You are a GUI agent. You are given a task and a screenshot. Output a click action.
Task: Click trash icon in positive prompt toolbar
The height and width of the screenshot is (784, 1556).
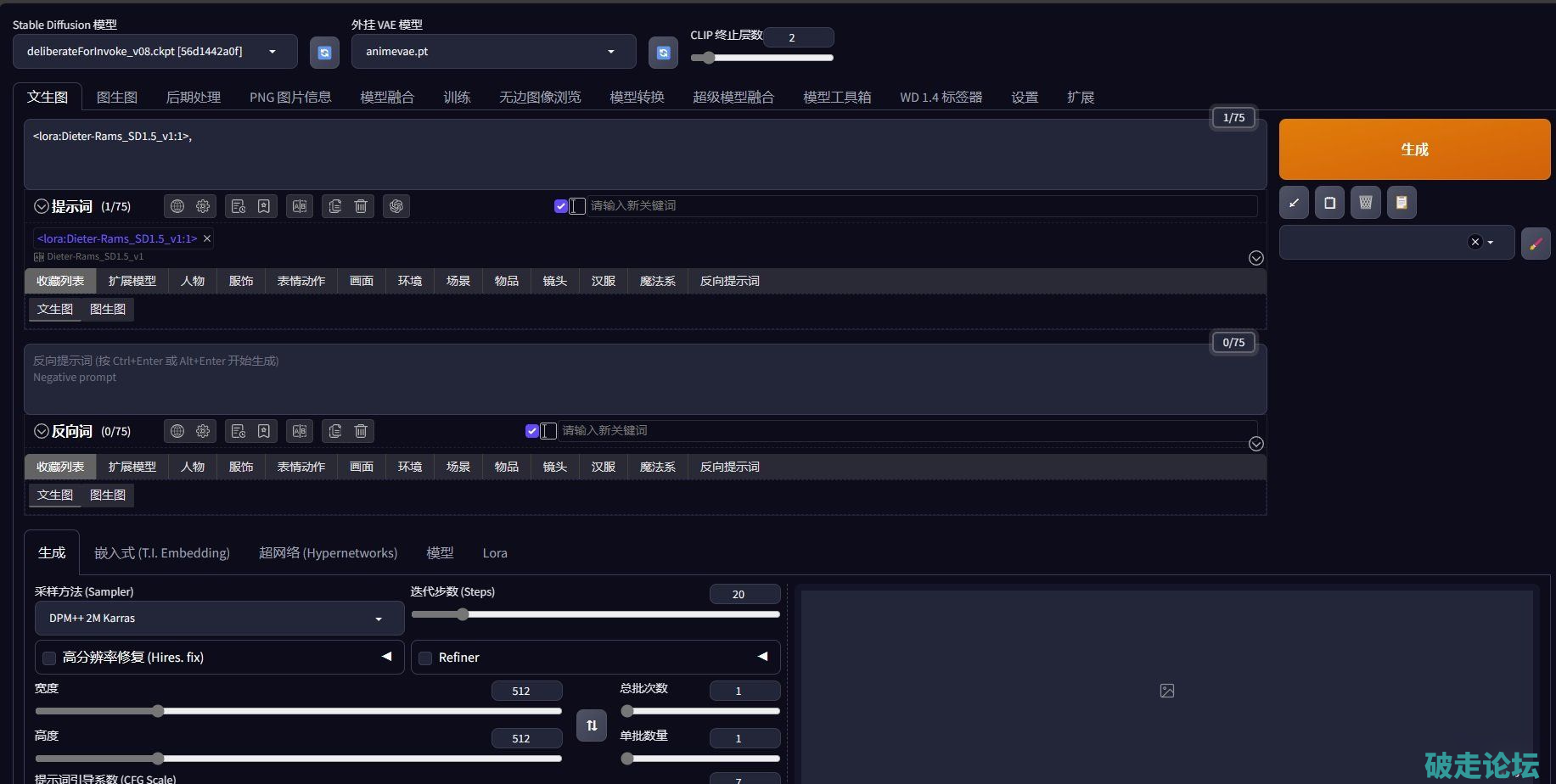361,206
